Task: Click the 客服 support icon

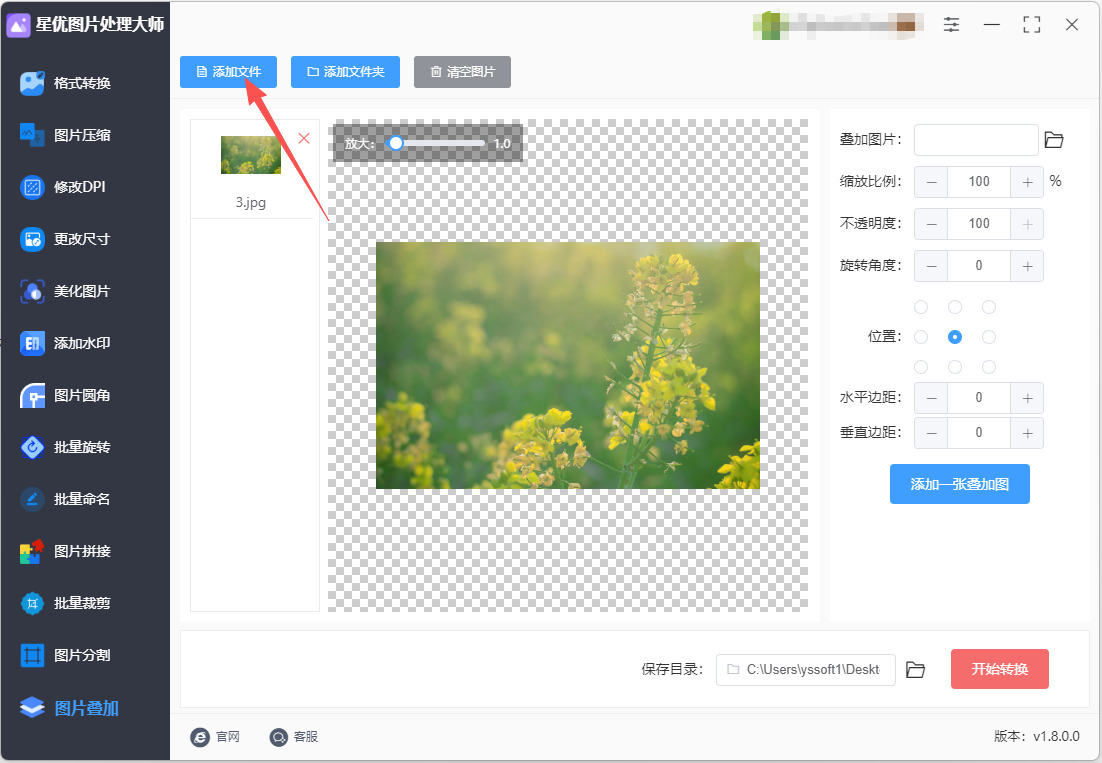Action: [x=279, y=736]
